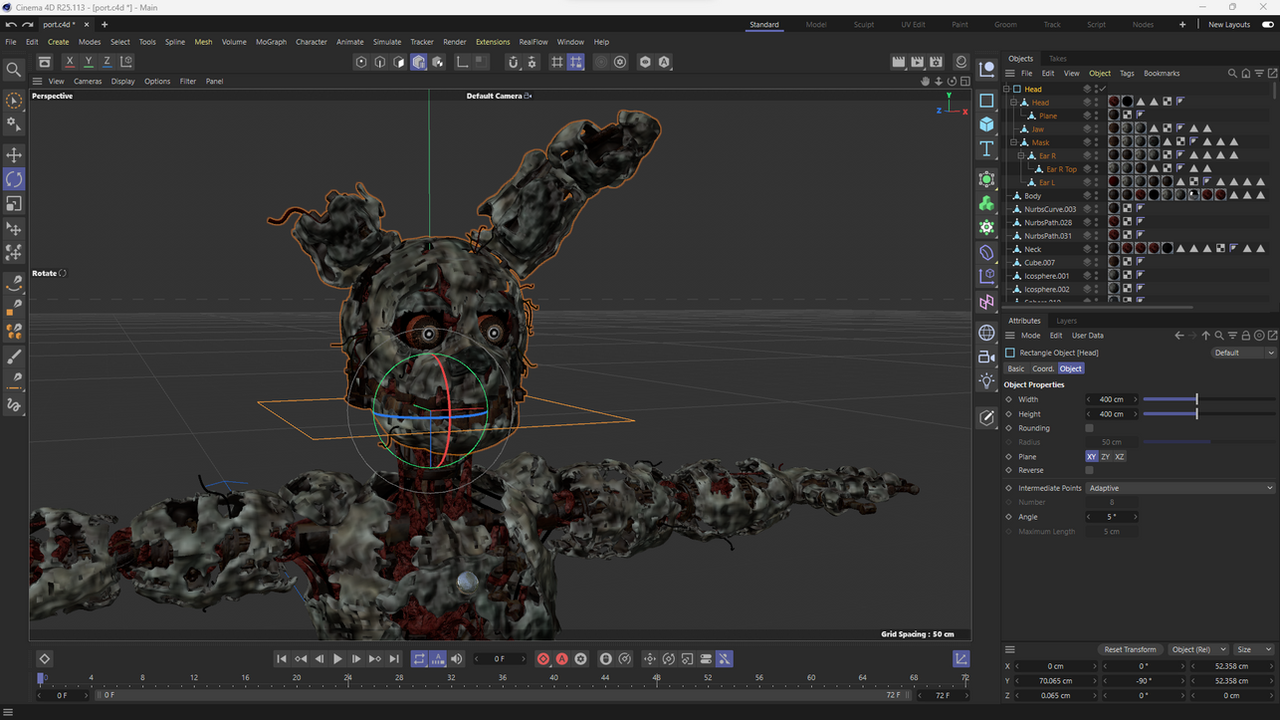Go back in Attributes history arrow
1280x720 pixels.
click(x=1180, y=336)
